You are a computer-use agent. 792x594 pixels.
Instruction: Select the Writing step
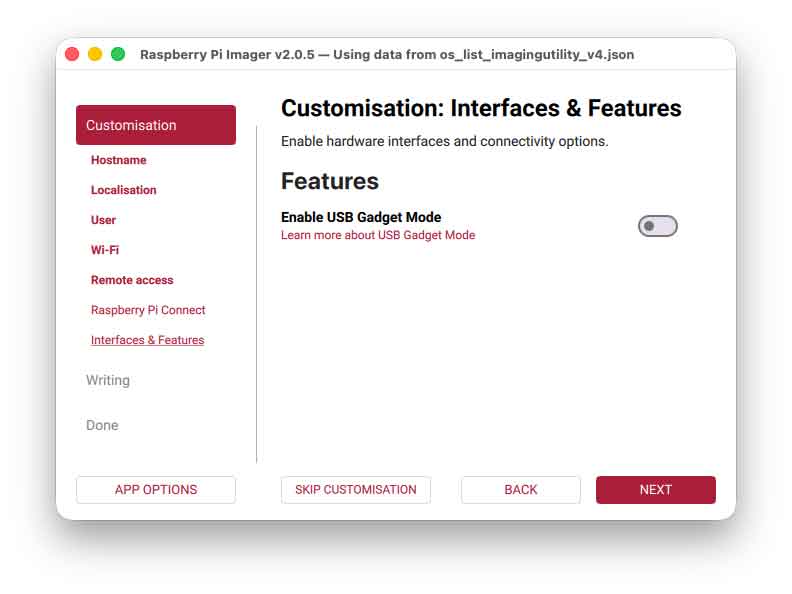click(108, 380)
